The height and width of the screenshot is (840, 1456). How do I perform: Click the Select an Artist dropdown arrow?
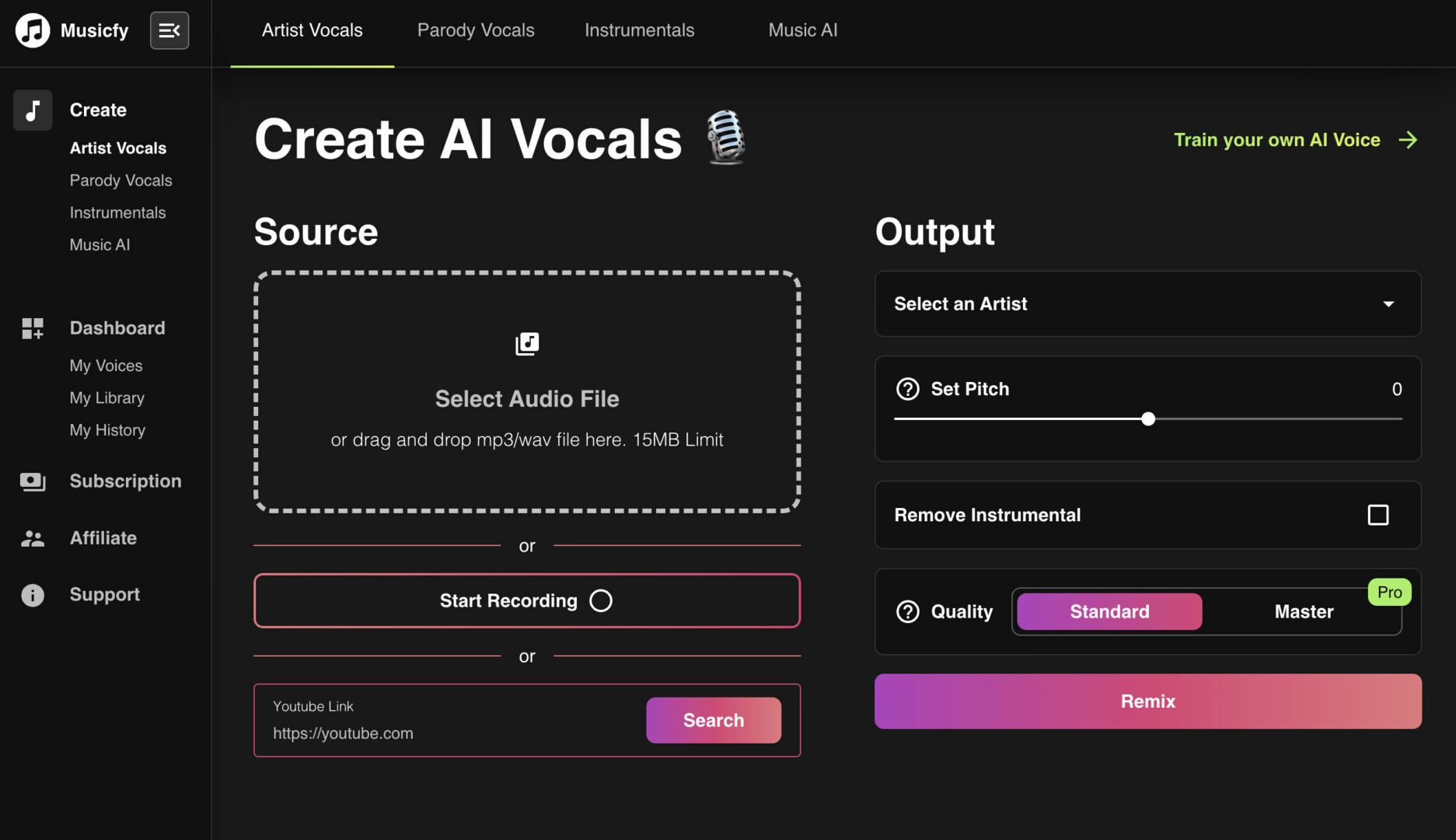(x=1388, y=304)
